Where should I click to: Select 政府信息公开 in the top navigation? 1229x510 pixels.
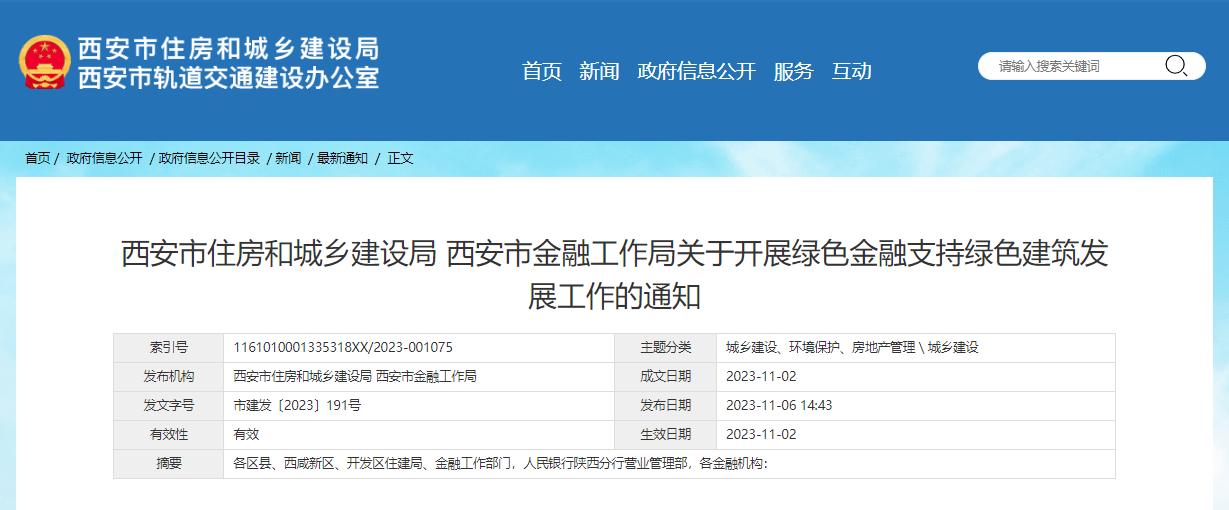pos(696,71)
